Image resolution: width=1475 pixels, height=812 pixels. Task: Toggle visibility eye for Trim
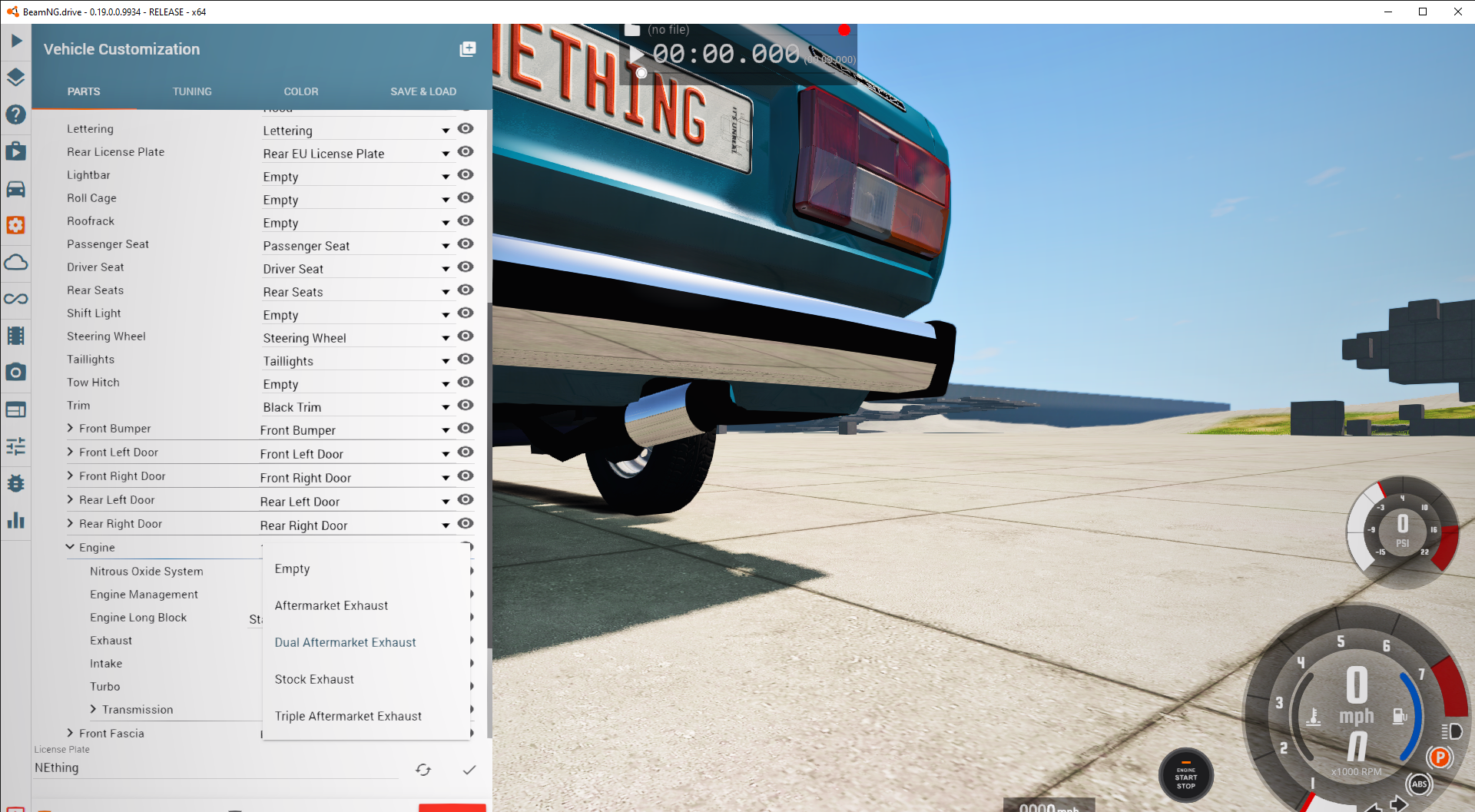pos(466,406)
